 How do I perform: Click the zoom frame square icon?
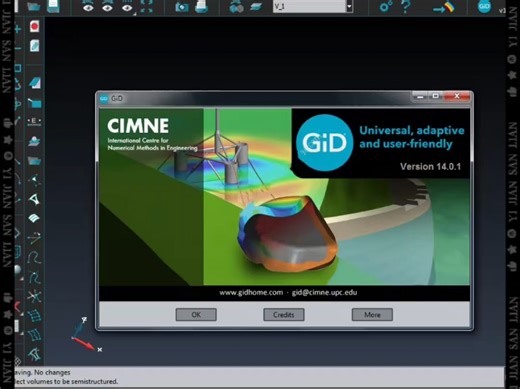pyautogui.click(x=18, y=68)
